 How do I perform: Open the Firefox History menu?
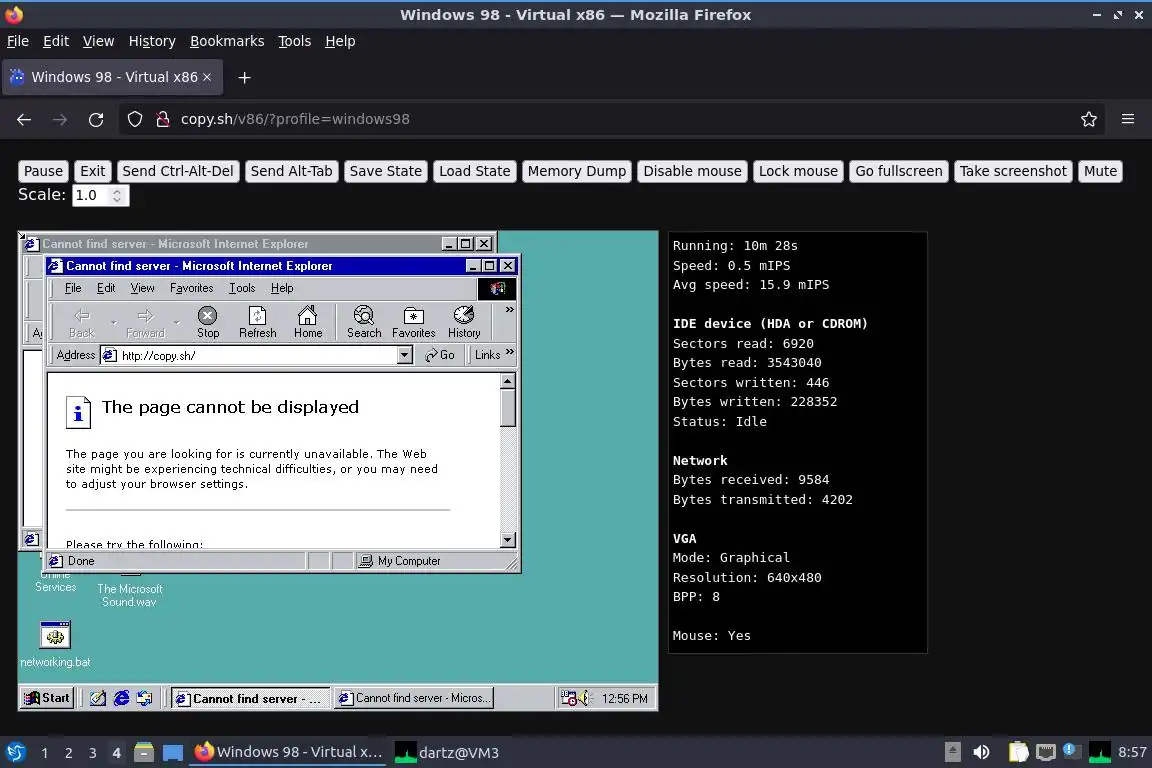pyautogui.click(x=152, y=41)
